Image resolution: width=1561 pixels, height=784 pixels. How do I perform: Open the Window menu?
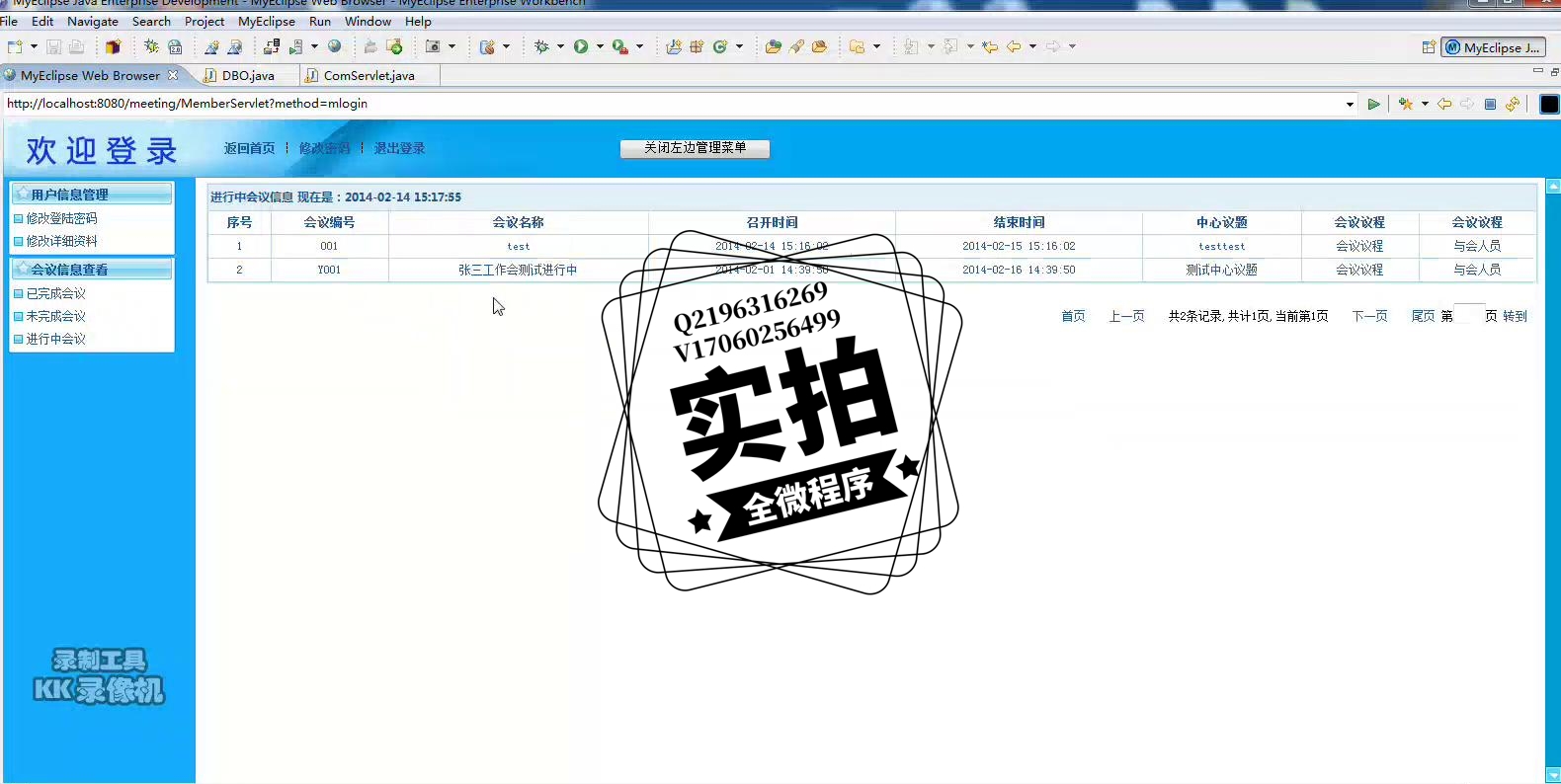368,21
